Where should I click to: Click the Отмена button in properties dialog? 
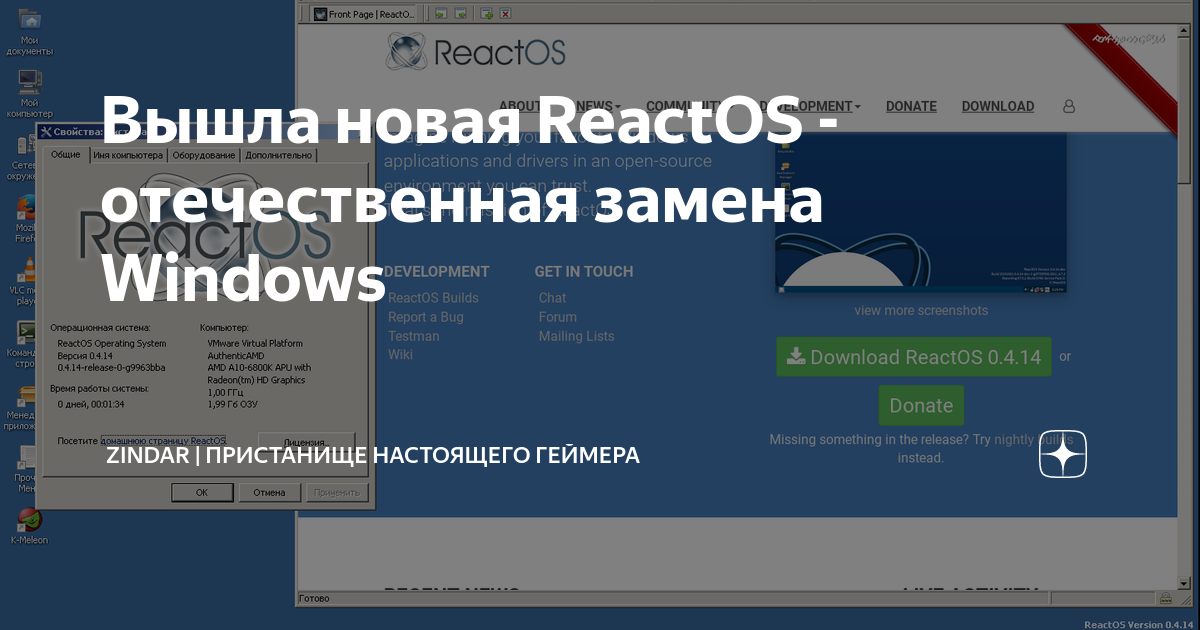point(269,492)
